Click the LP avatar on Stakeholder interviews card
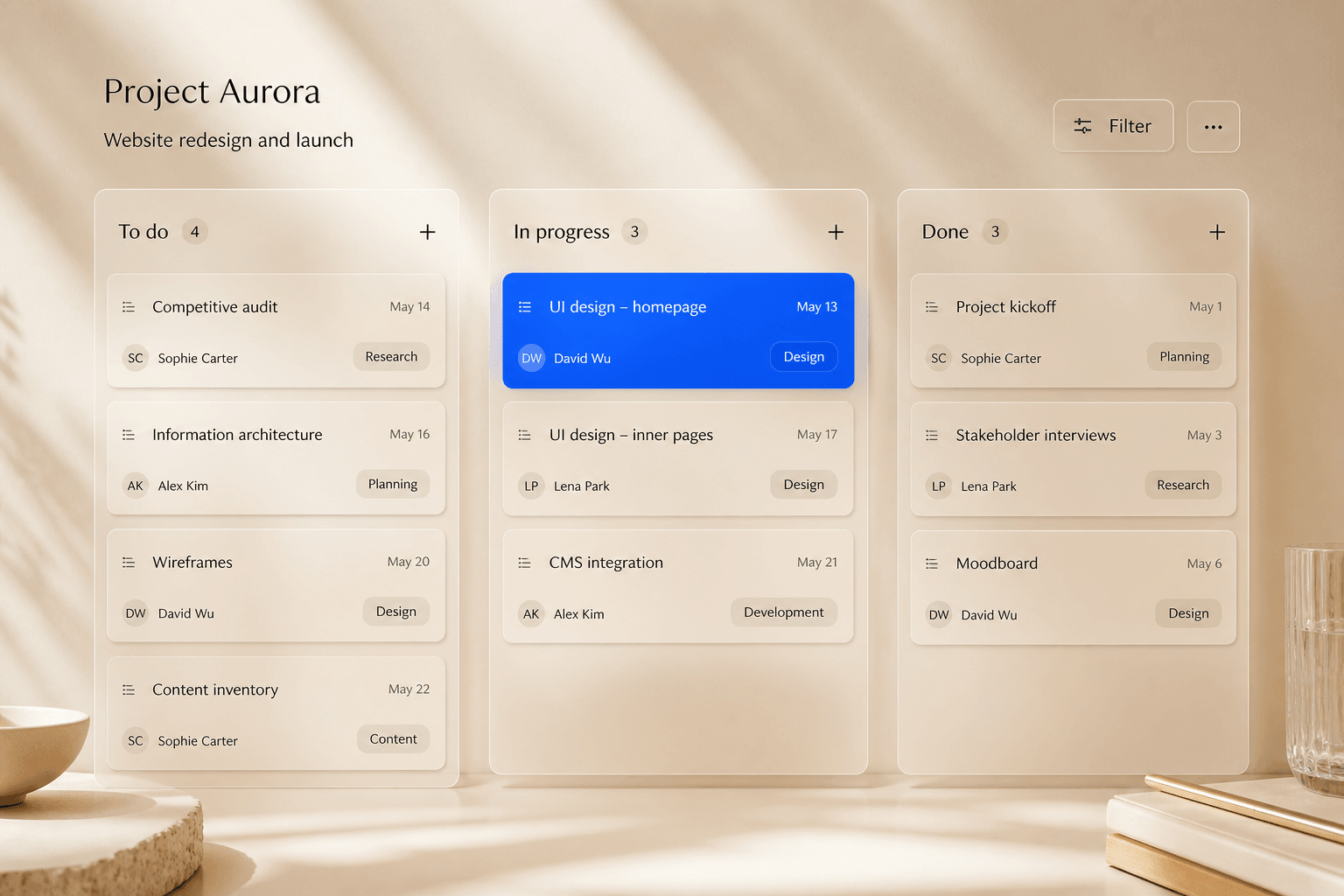 (939, 486)
